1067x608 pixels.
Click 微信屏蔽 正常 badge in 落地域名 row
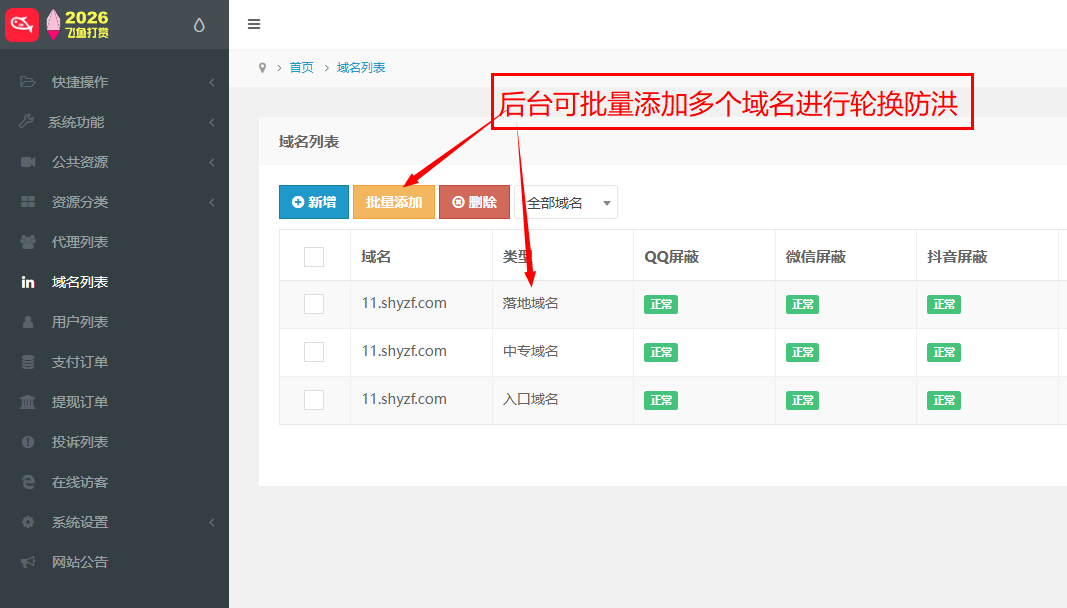coord(802,304)
